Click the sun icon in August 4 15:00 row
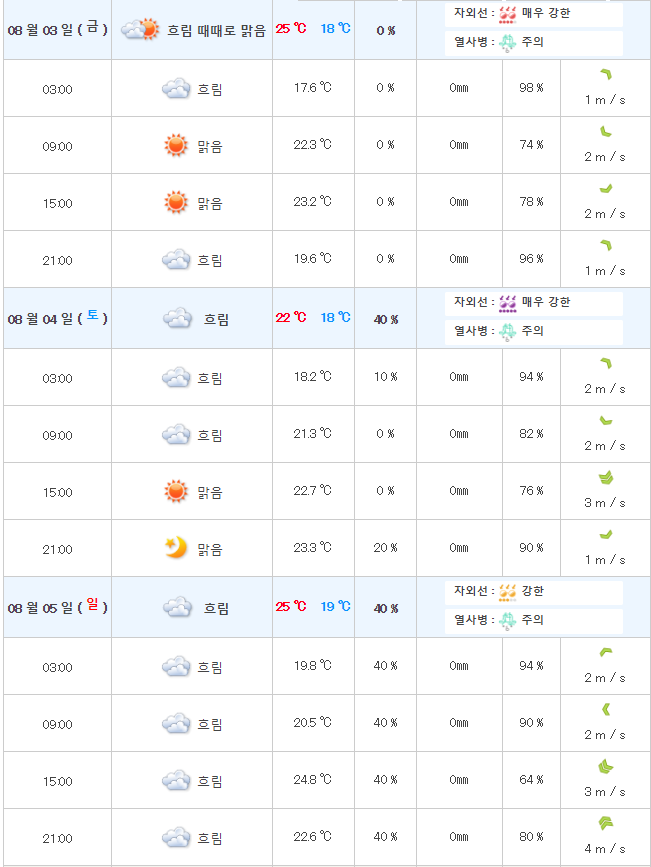Viewport: 651px width, 867px height. click(176, 491)
